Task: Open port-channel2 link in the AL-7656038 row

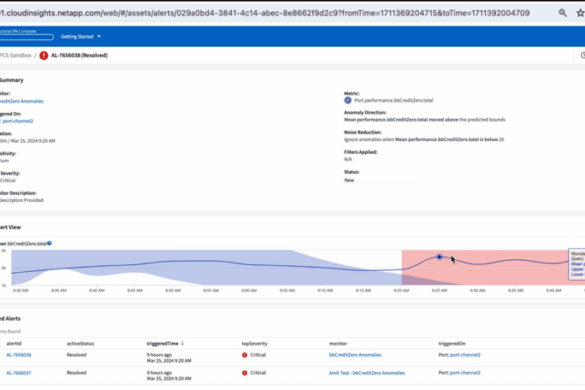Action: 465,355
